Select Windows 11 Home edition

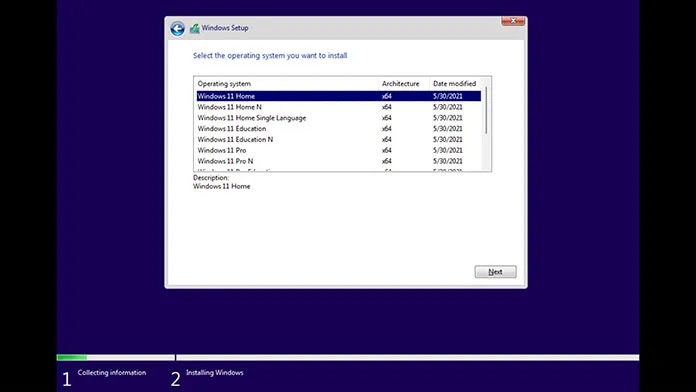339,96
